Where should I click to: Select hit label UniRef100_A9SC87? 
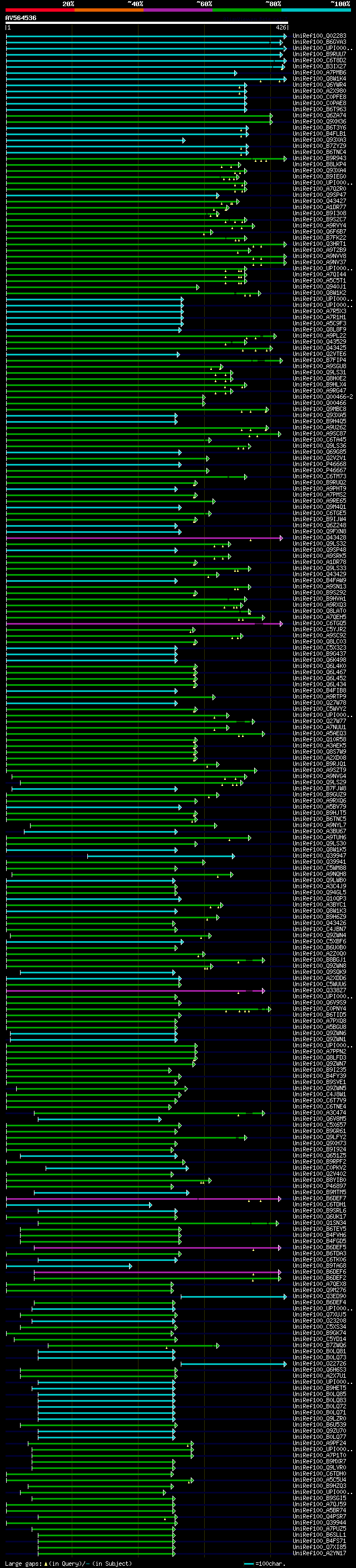[x=319, y=433]
